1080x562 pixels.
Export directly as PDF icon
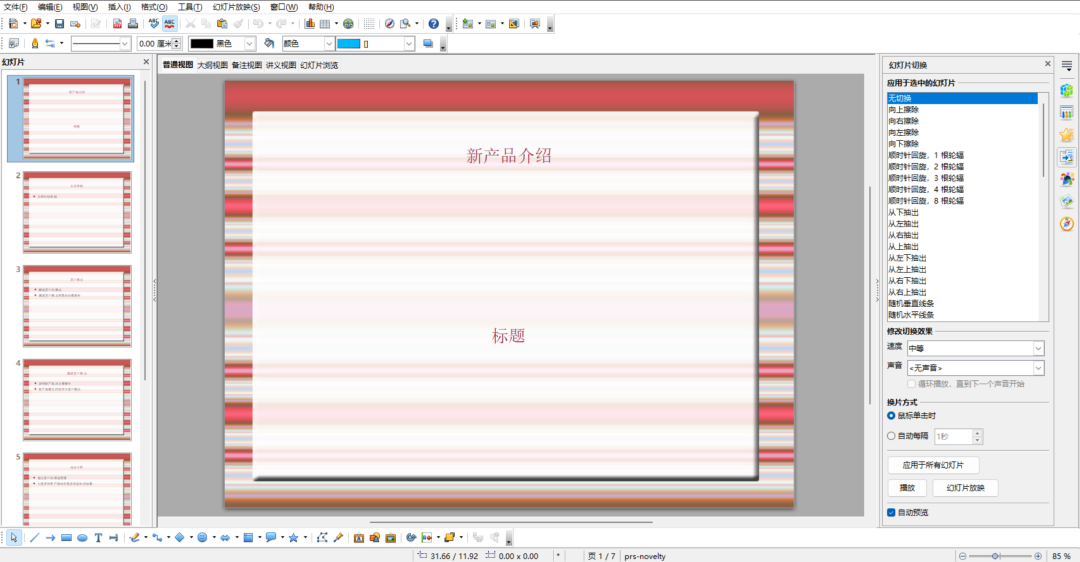pyautogui.click(x=117, y=23)
